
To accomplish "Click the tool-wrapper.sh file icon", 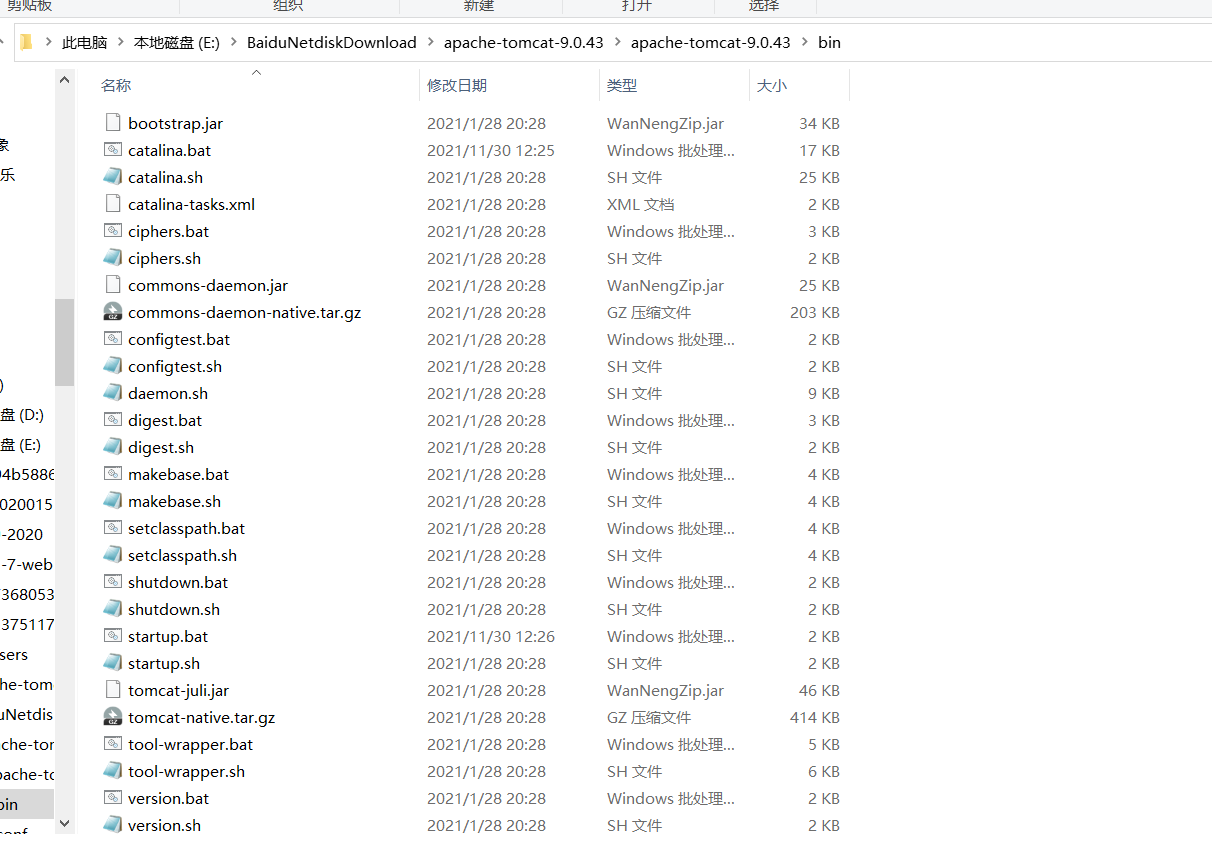I will (x=113, y=771).
